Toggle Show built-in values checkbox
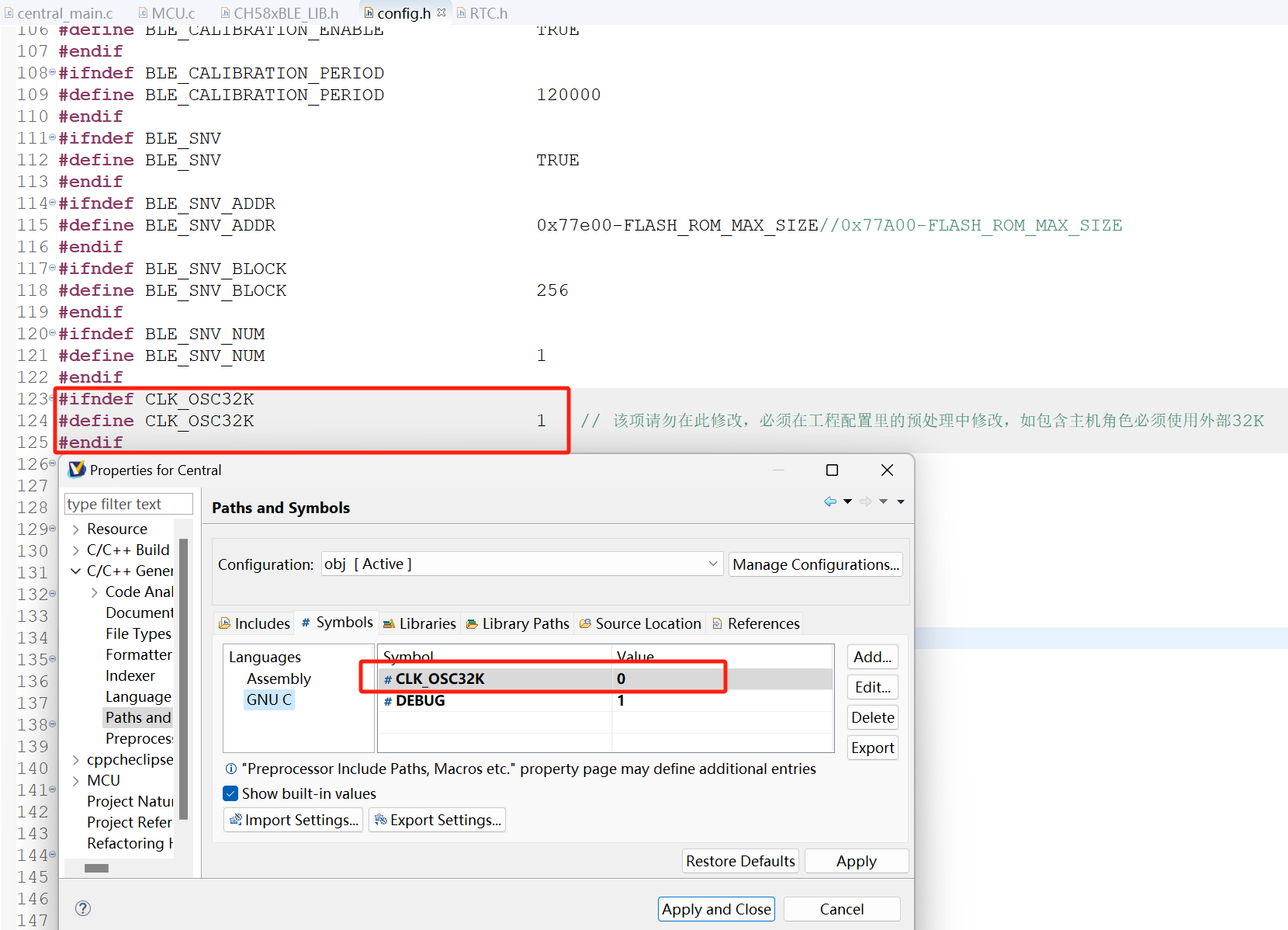Image resolution: width=1288 pixels, height=930 pixels. point(230,793)
